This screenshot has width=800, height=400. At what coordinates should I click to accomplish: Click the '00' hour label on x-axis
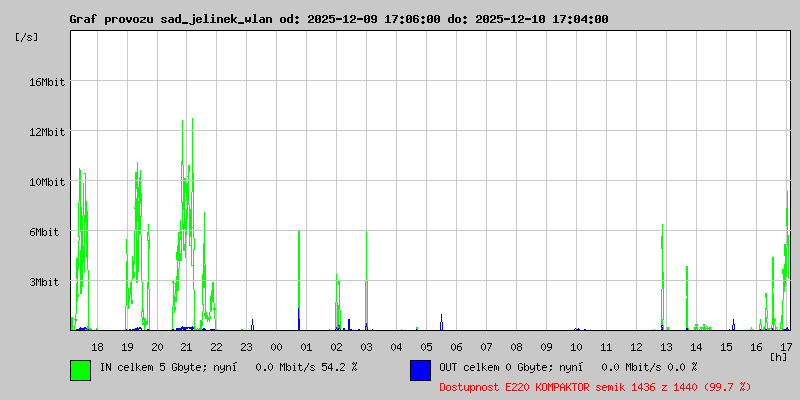tap(277, 347)
